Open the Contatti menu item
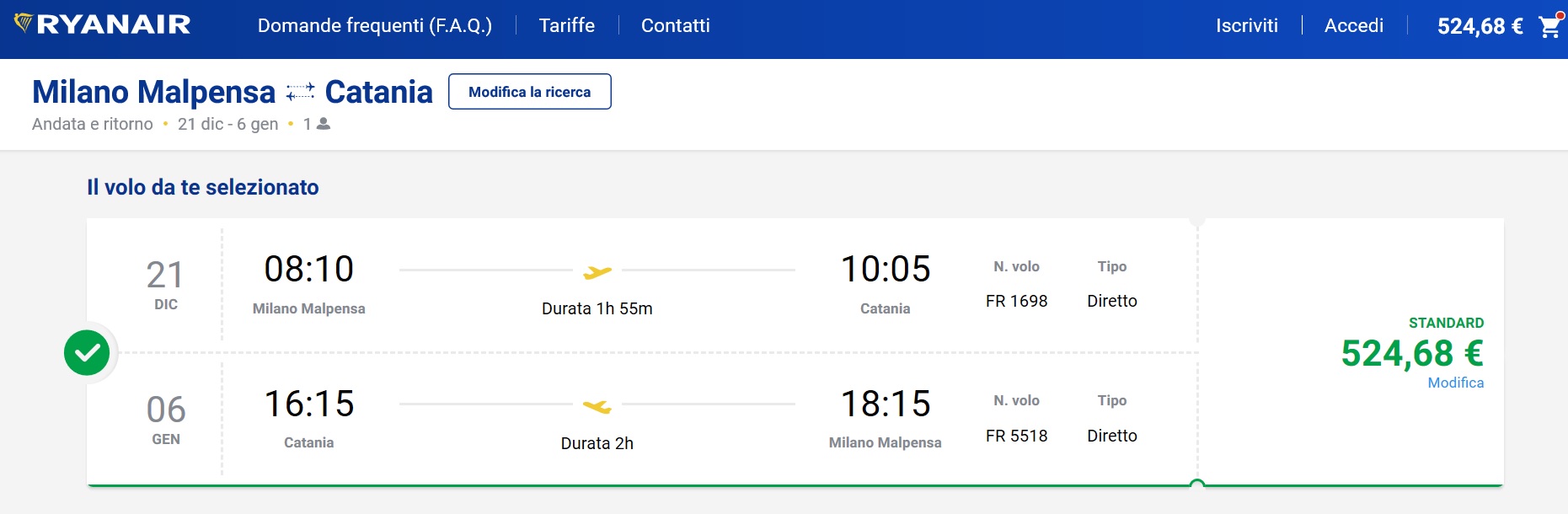Viewport: 1568px width, 514px height. [x=676, y=25]
